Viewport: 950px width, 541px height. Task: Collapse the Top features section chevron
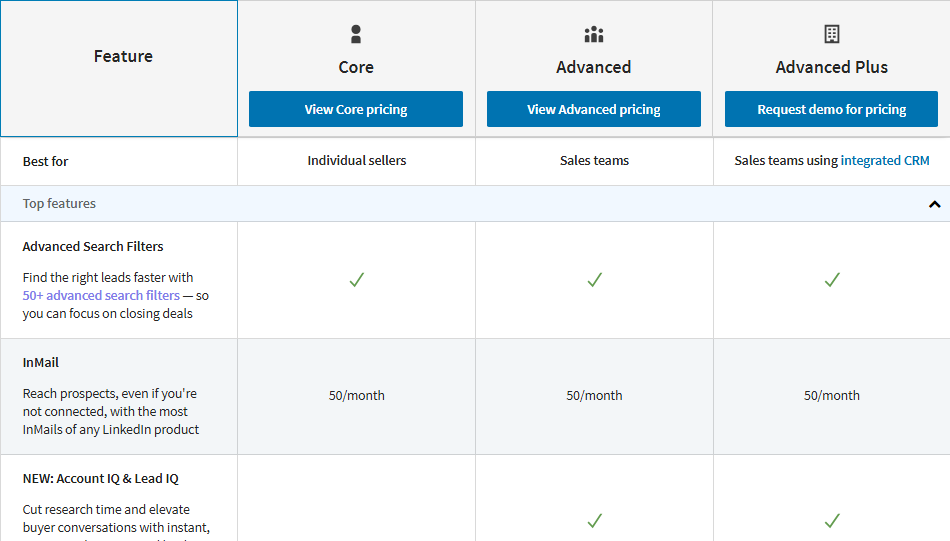click(934, 204)
